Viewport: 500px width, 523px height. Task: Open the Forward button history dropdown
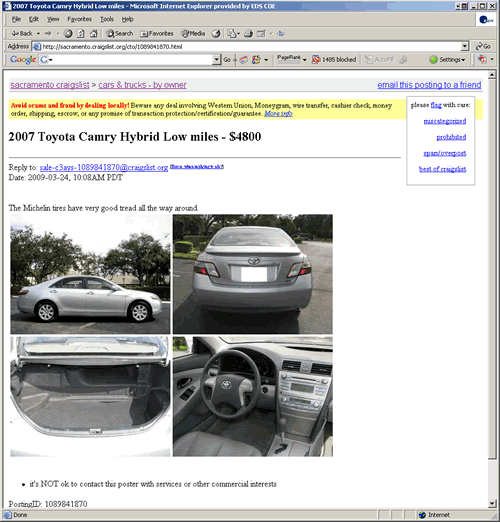pyautogui.click(x=58, y=33)
